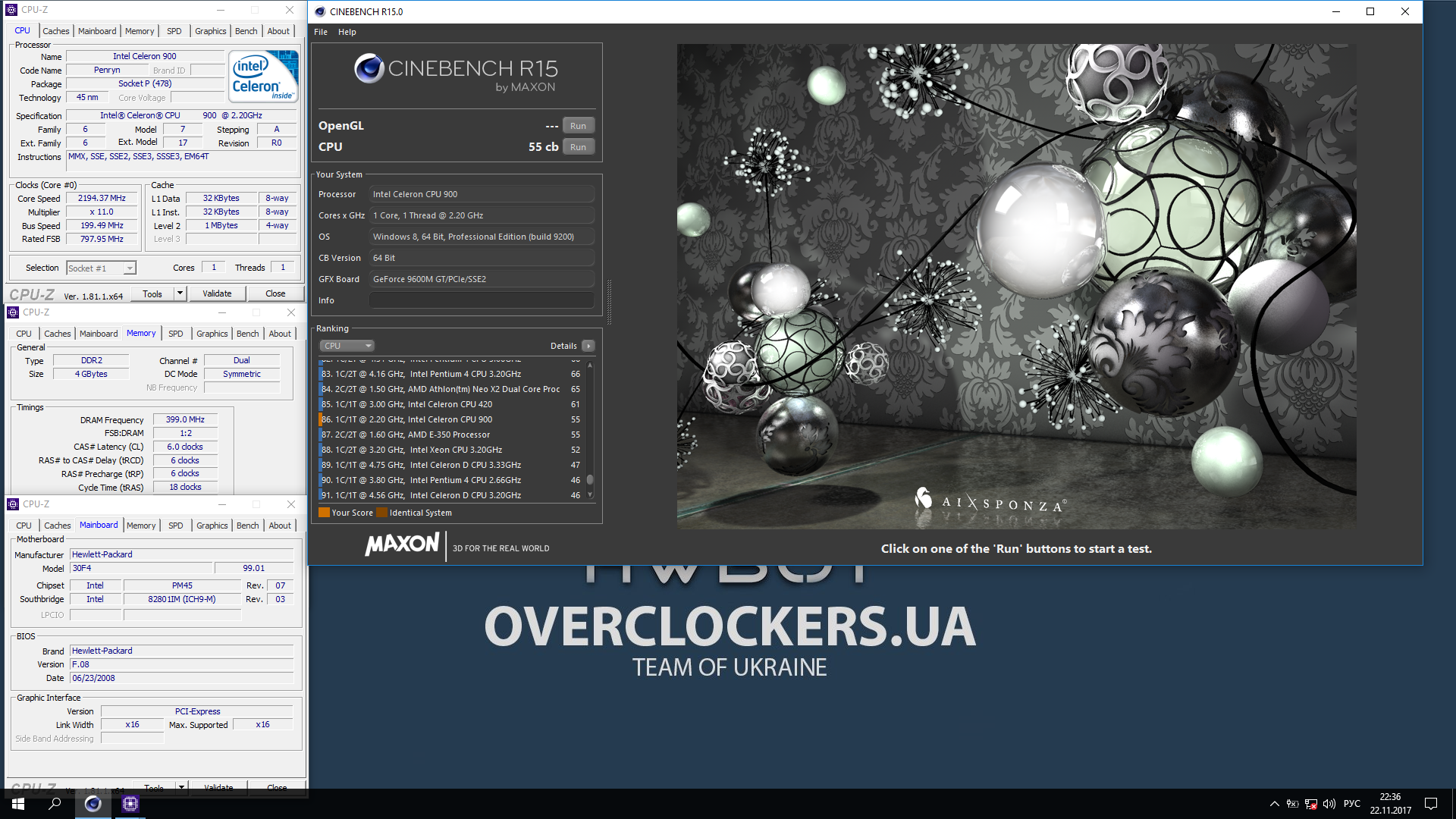
Task: Open Memory tab in top CPU-Z window
Action: click(x=140, y=31)
